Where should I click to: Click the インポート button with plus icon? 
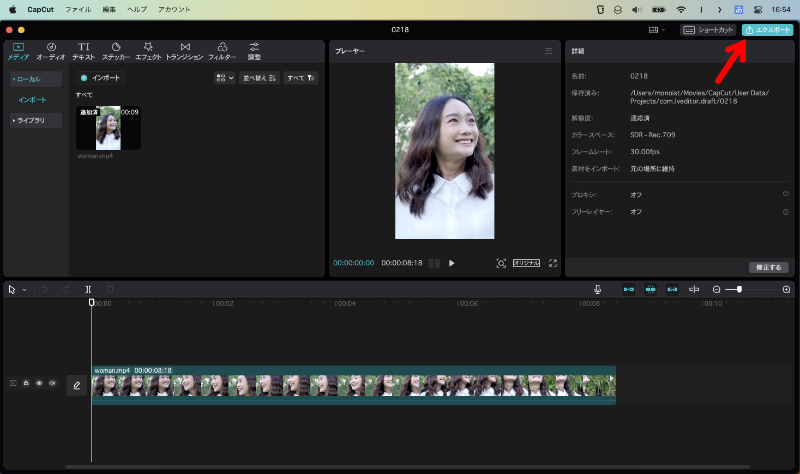[x=101, y=78]
